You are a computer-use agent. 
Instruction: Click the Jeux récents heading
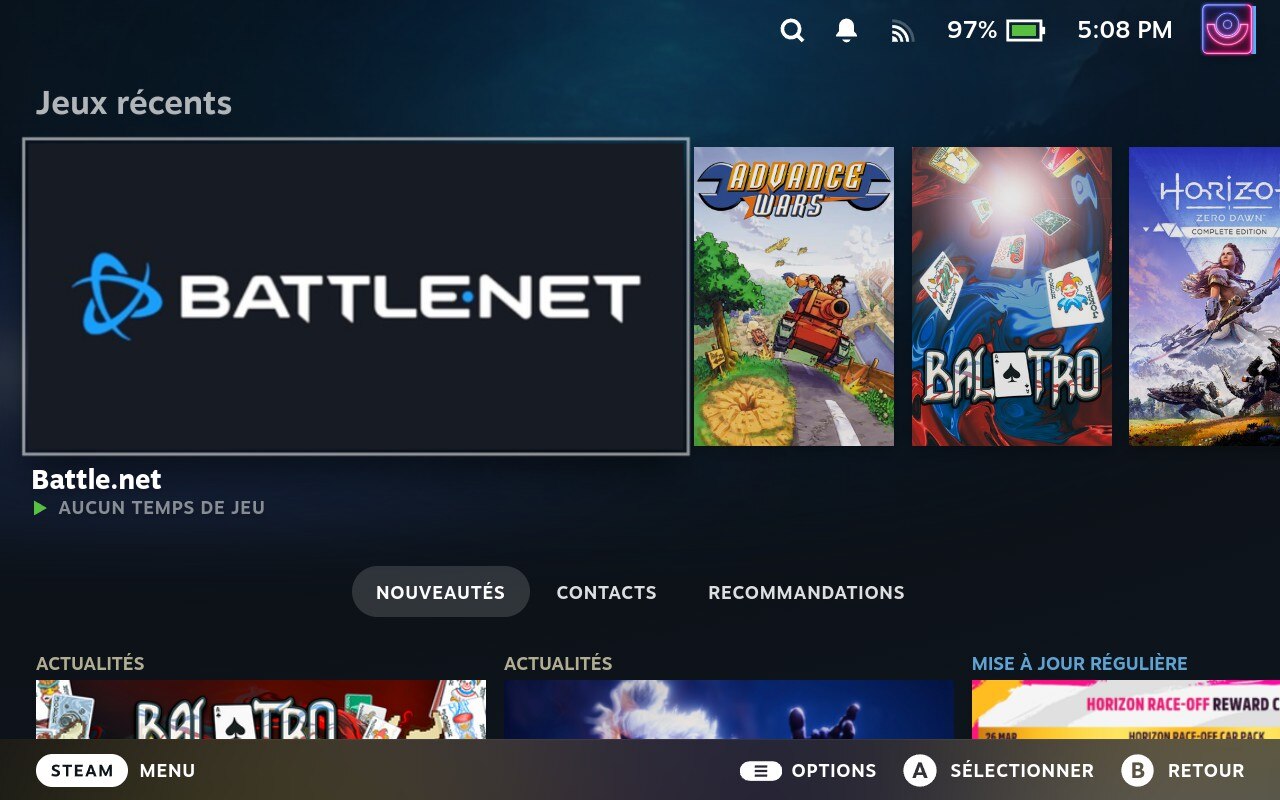tap(134, 103)
